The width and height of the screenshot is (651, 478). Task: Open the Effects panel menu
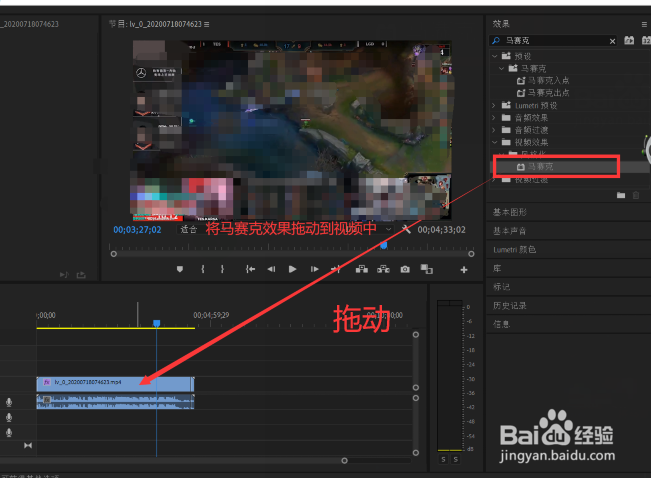tap(644, 24)
